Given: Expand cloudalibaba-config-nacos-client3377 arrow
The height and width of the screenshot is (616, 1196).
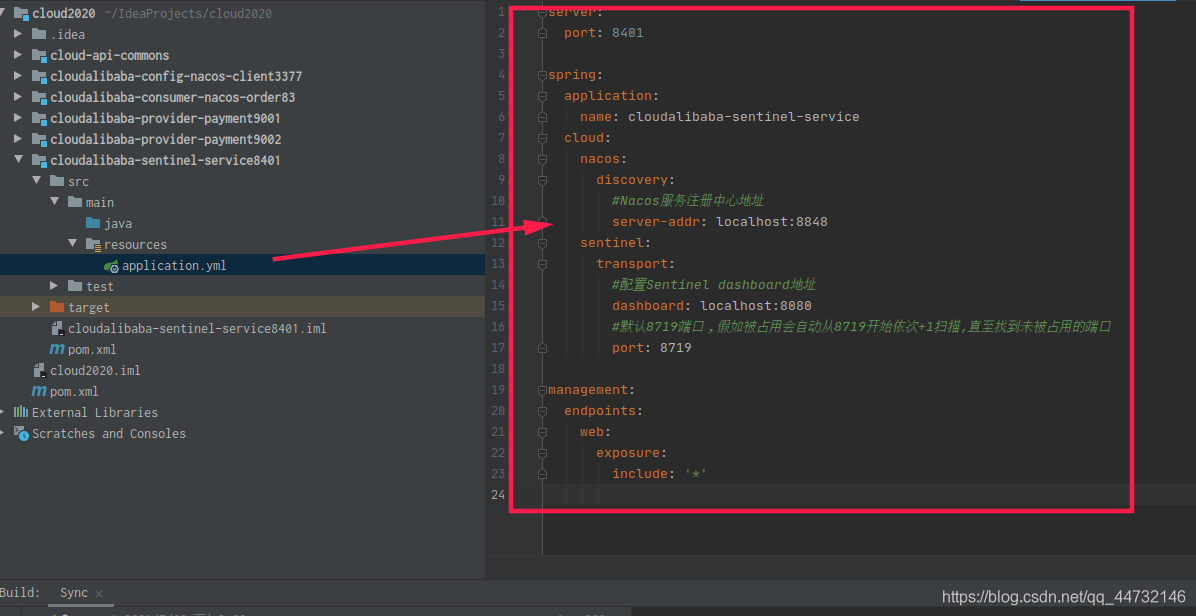Looking at the screenshot, I should [x=18, y=76].
